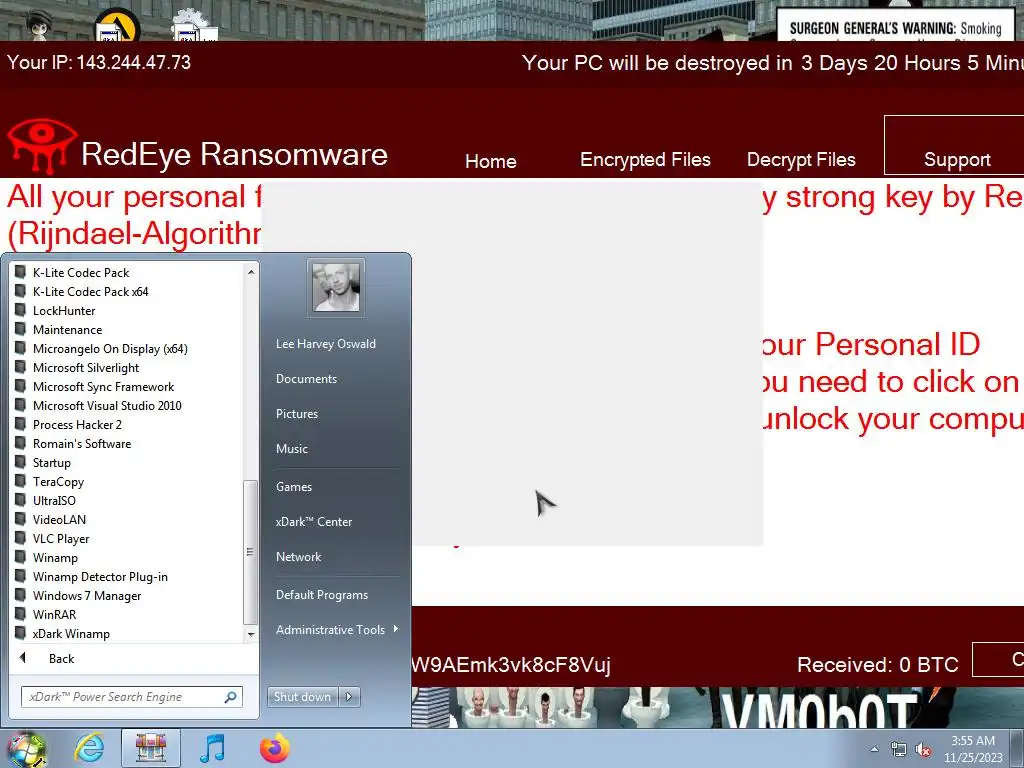Click the button beside Received: 0 BTC
The image size is (1024, 768).
[999, 659]
